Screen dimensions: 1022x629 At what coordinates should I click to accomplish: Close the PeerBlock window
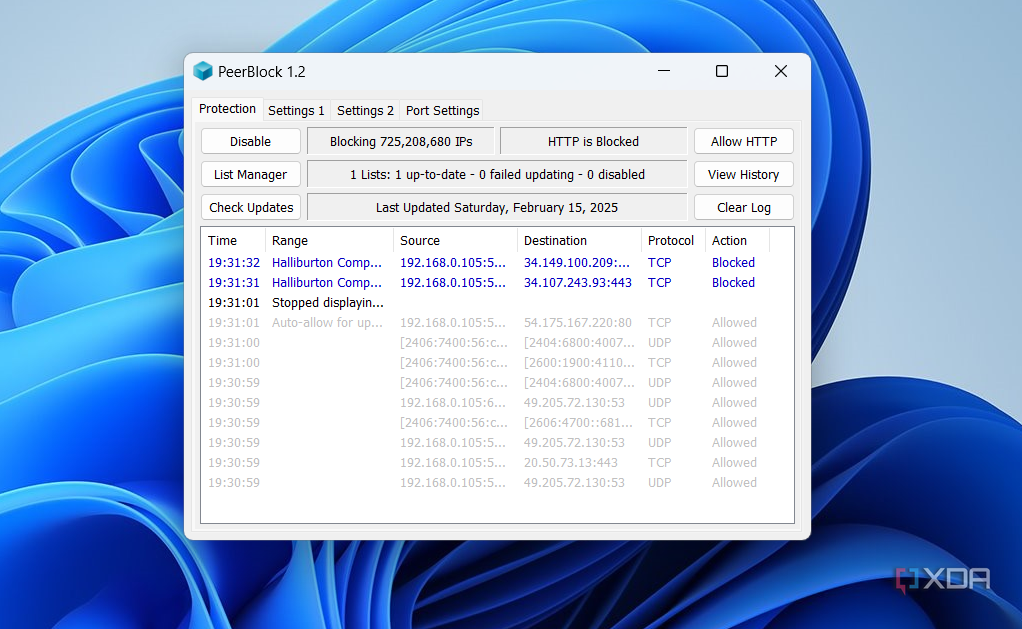point(780,71)
